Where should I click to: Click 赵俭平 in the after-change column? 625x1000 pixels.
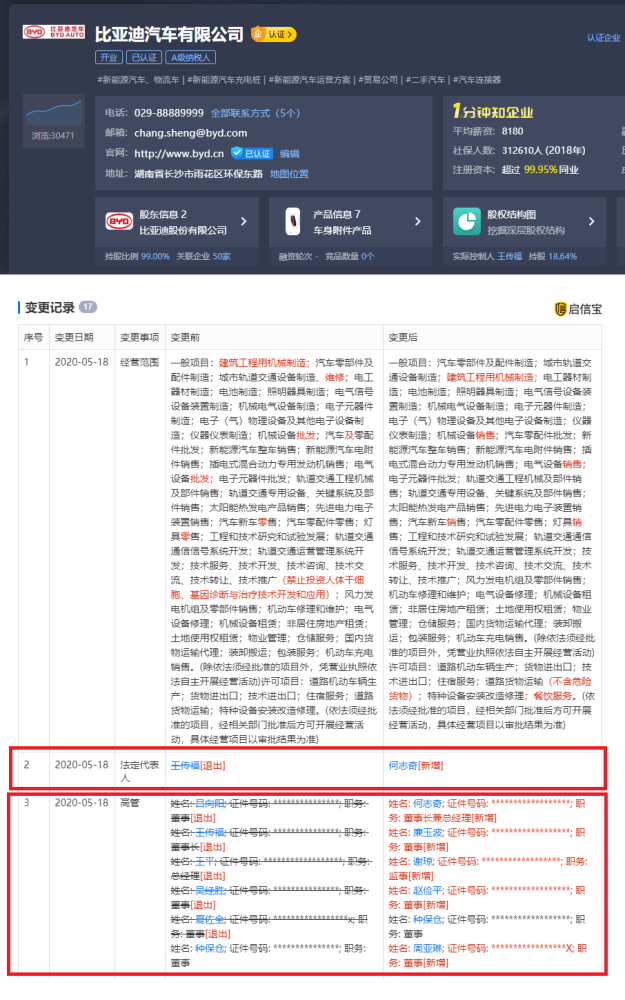[x=428, y=890]
